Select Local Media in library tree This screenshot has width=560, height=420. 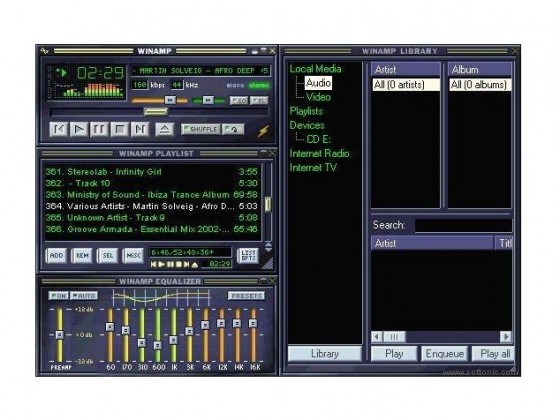tap(315, 69)
